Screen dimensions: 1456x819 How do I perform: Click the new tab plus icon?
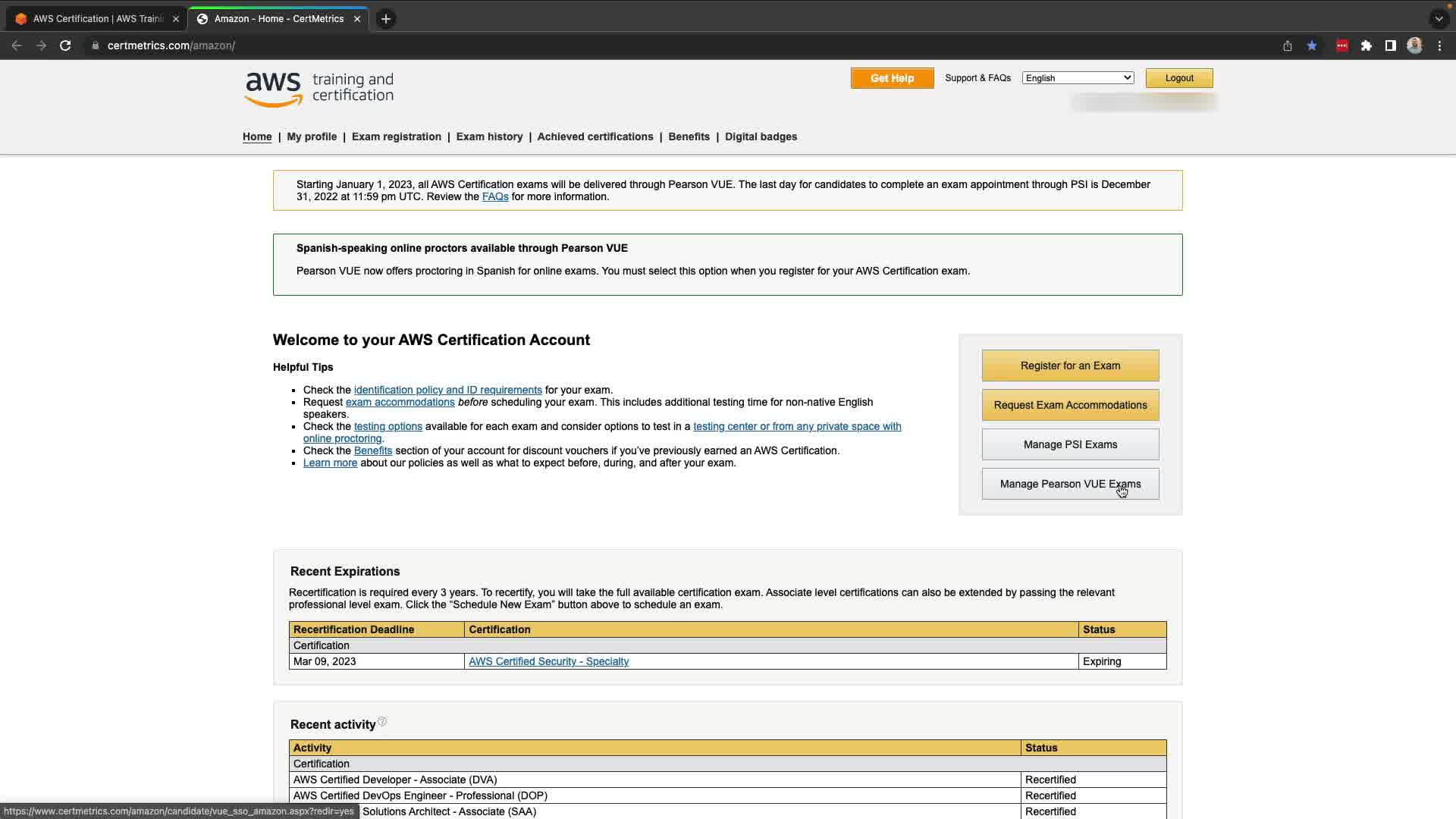point(385,19)
